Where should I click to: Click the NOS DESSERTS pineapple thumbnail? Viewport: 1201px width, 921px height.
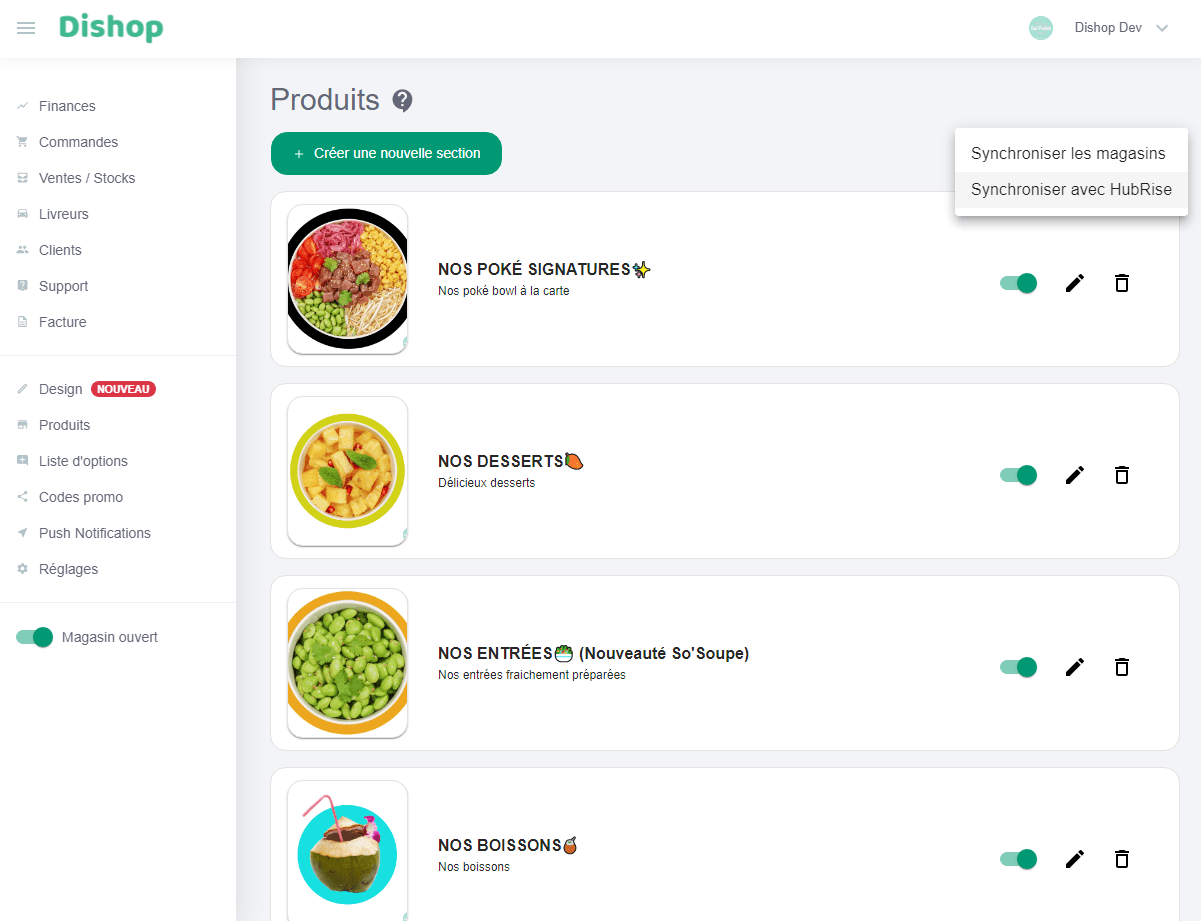click(347, 471)
